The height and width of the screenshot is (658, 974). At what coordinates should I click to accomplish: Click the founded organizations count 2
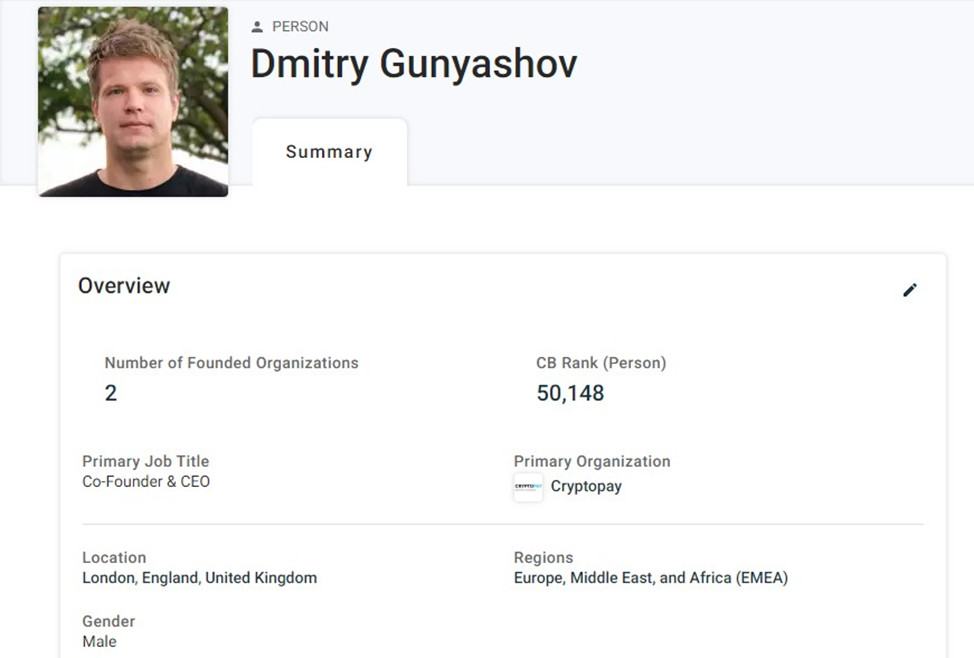(x=111, y=393)
